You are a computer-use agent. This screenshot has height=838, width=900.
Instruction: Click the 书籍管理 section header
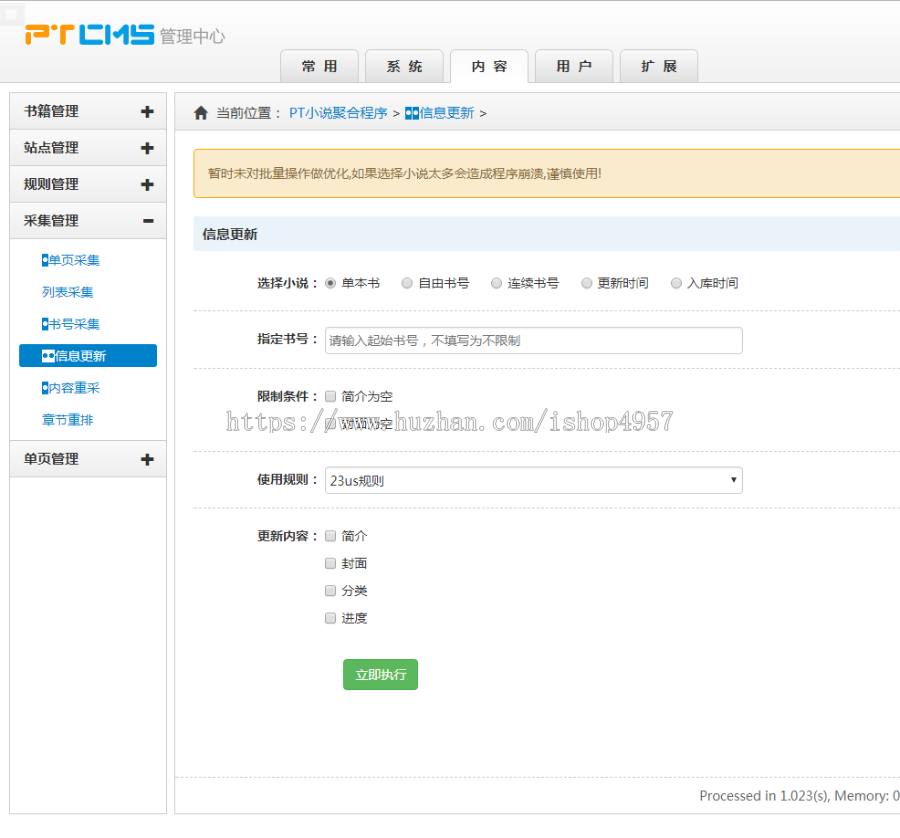click(x=88, y=111)
